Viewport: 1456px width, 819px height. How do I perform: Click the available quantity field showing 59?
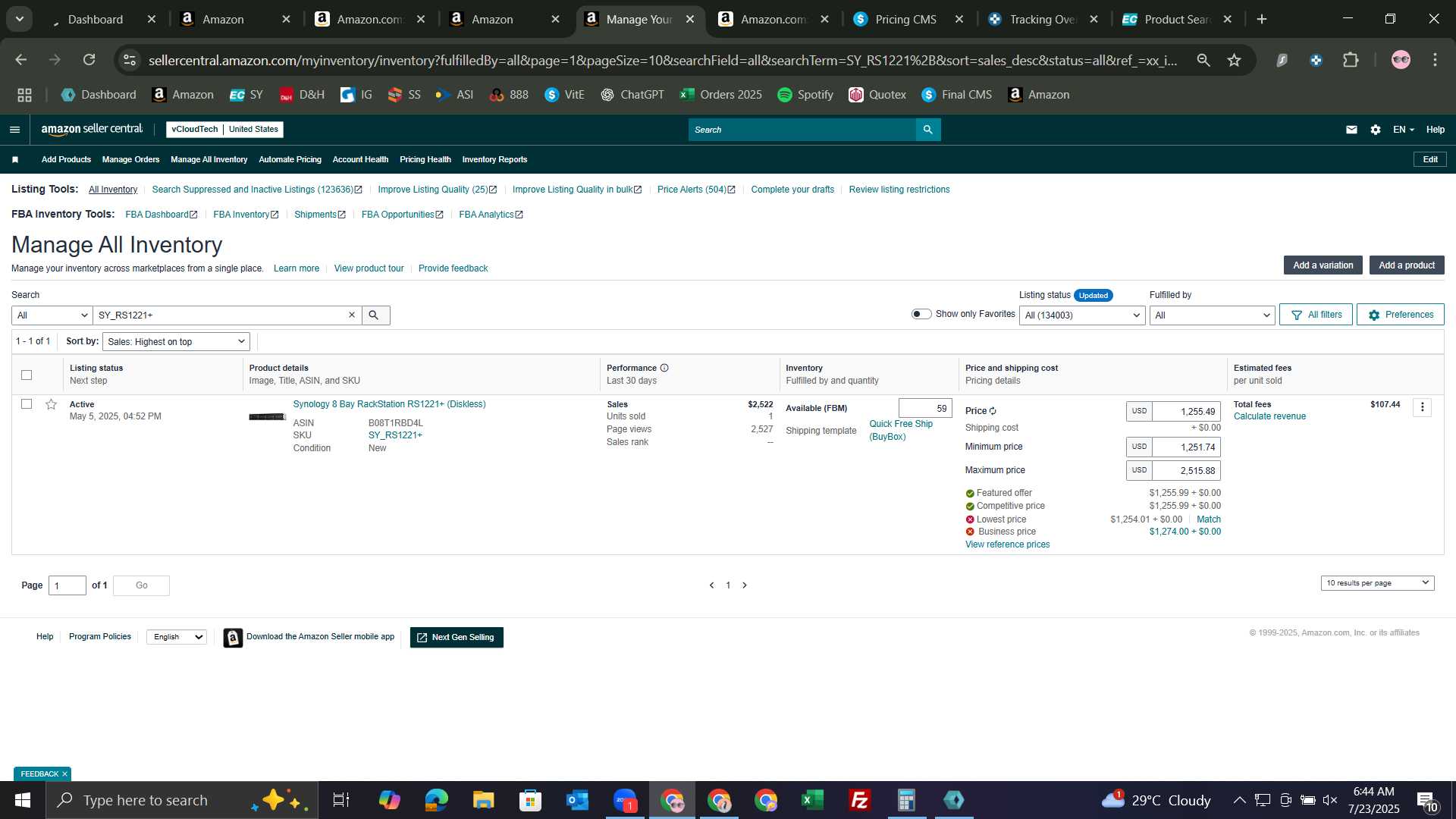(x=925, y=408)
